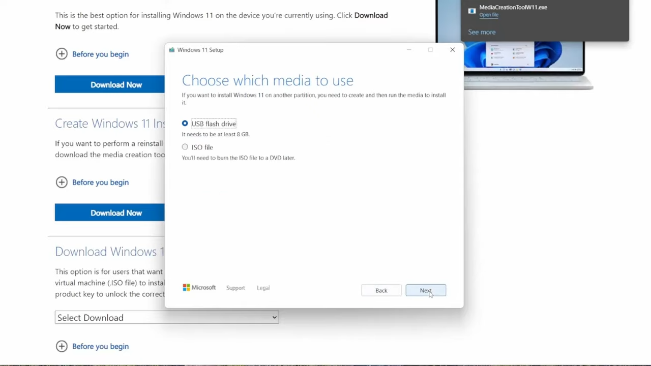The width and height of the screenshot is (651, 366).
Task: Expand Before you begin under Create Windows 11 media
Action: coord(92,182)
